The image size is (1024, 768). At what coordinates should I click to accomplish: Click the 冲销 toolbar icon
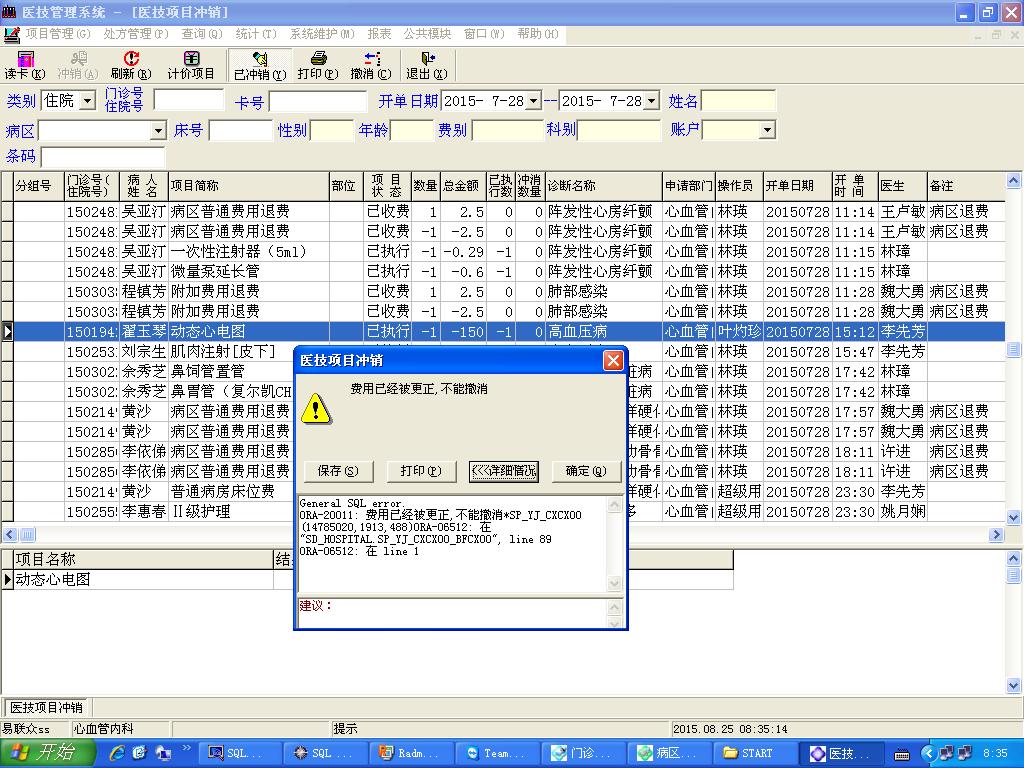tap(78, 65)
